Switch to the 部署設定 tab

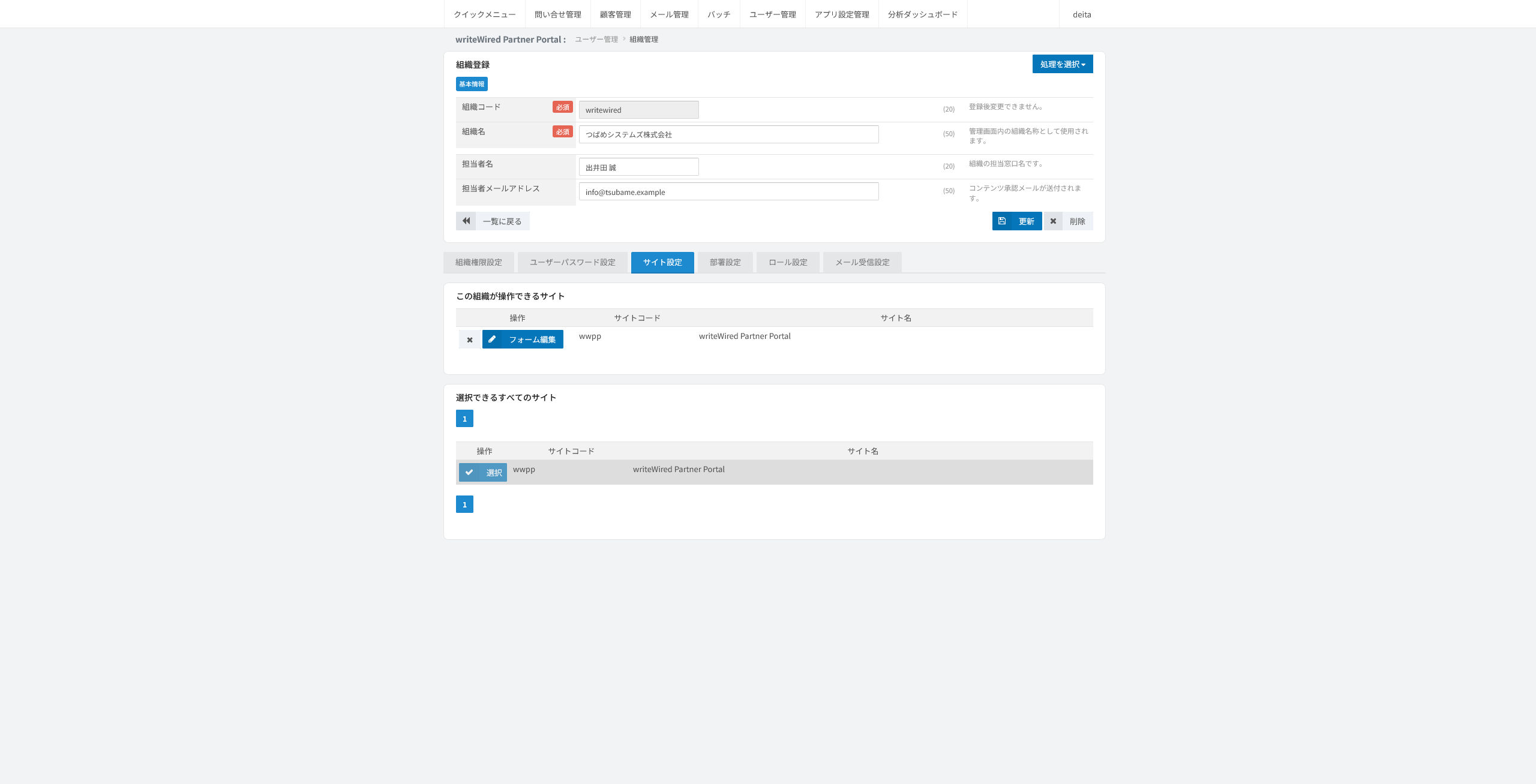[725, 262]
